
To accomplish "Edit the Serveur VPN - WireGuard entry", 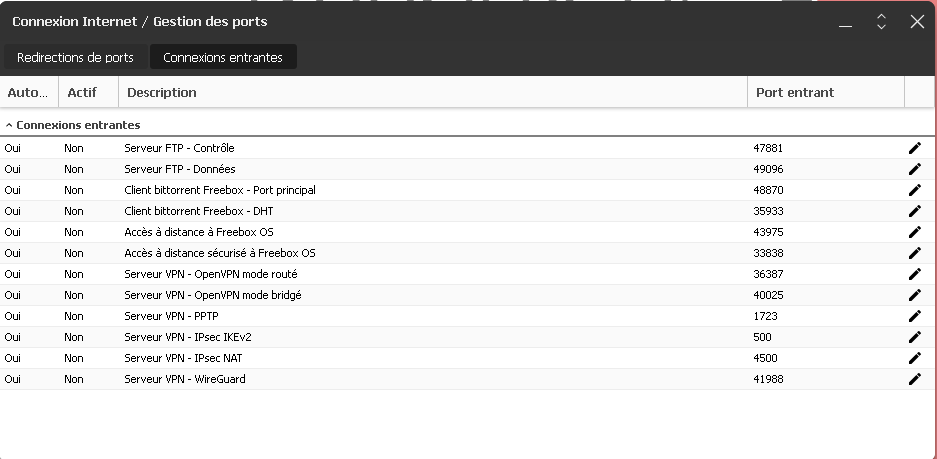I will point(914,379).
